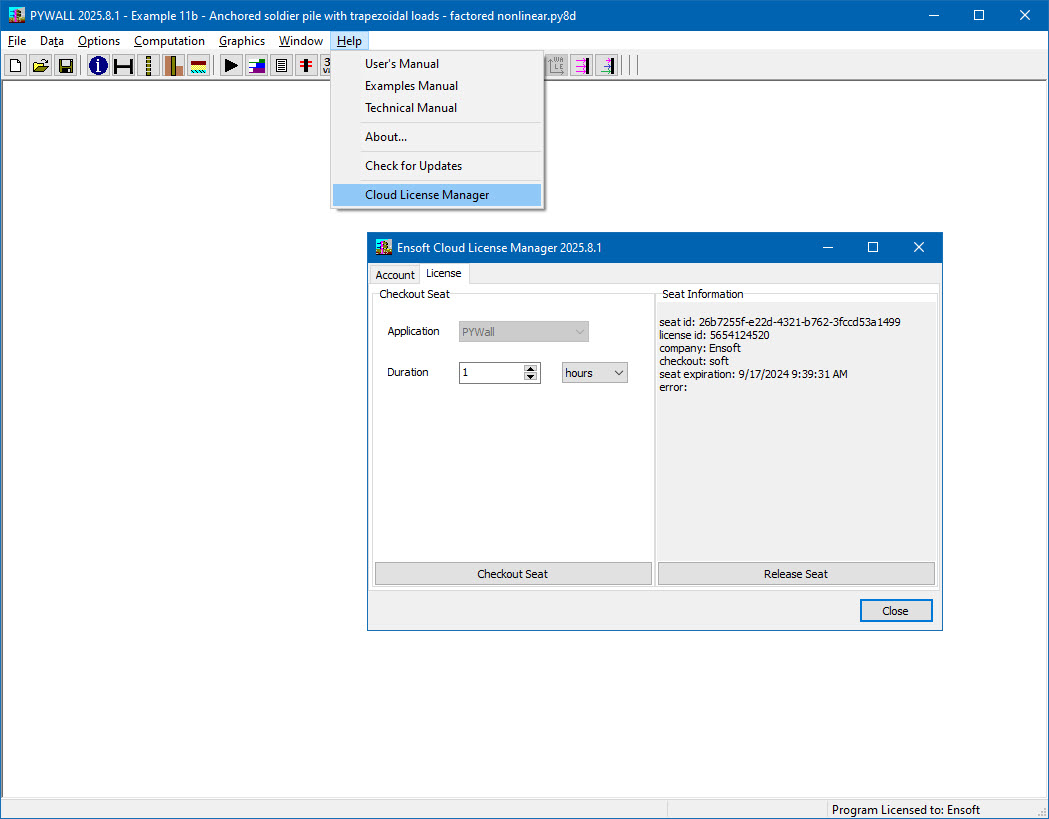This screenshot has height=819, width=1049.
Task: Switch to the Account tab
Action: click(395, 273)
